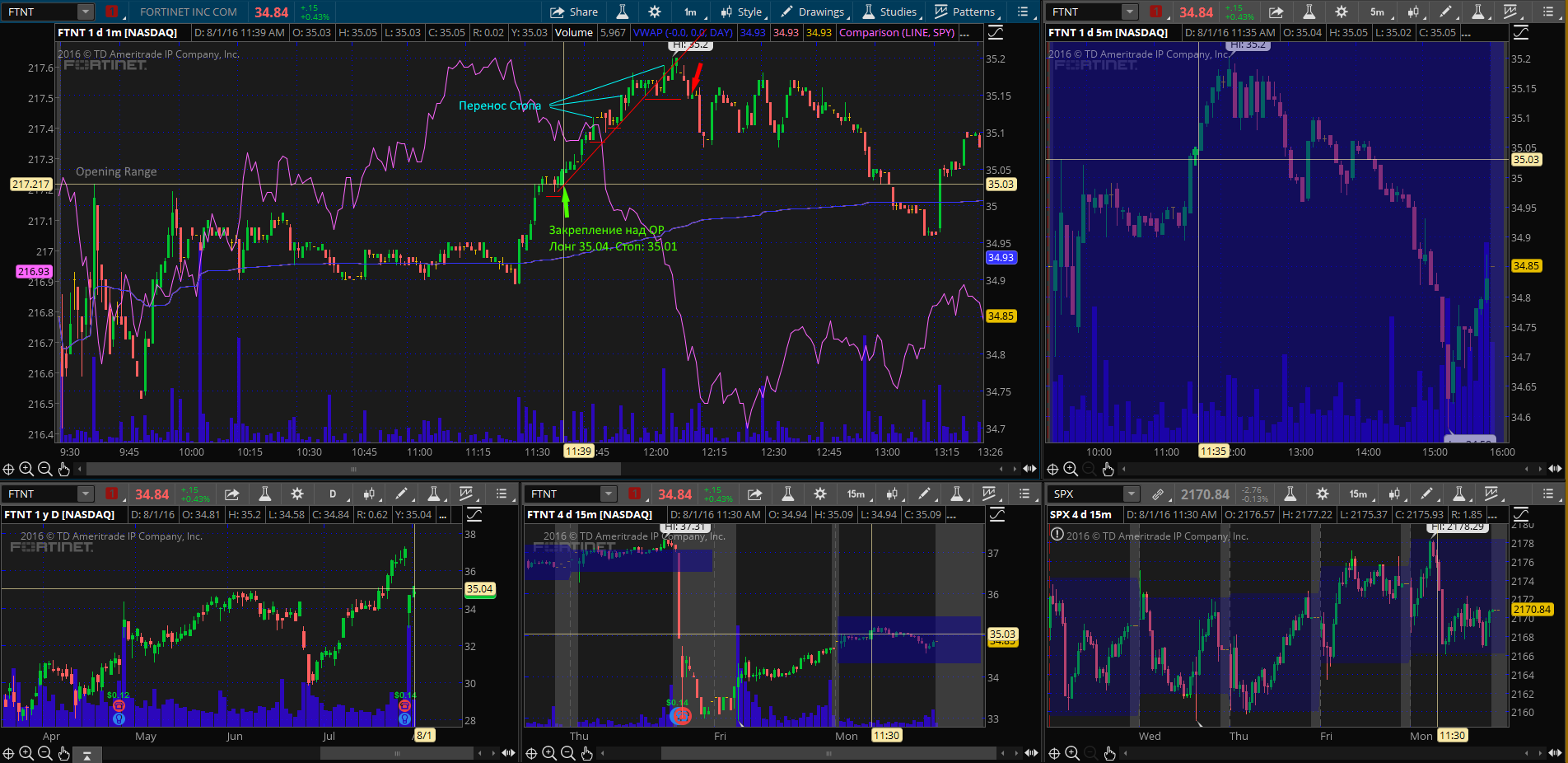Change the D timeframe selector in daily chart
The height and width of the screenshot is (763, 1568).
click(333, 494)
